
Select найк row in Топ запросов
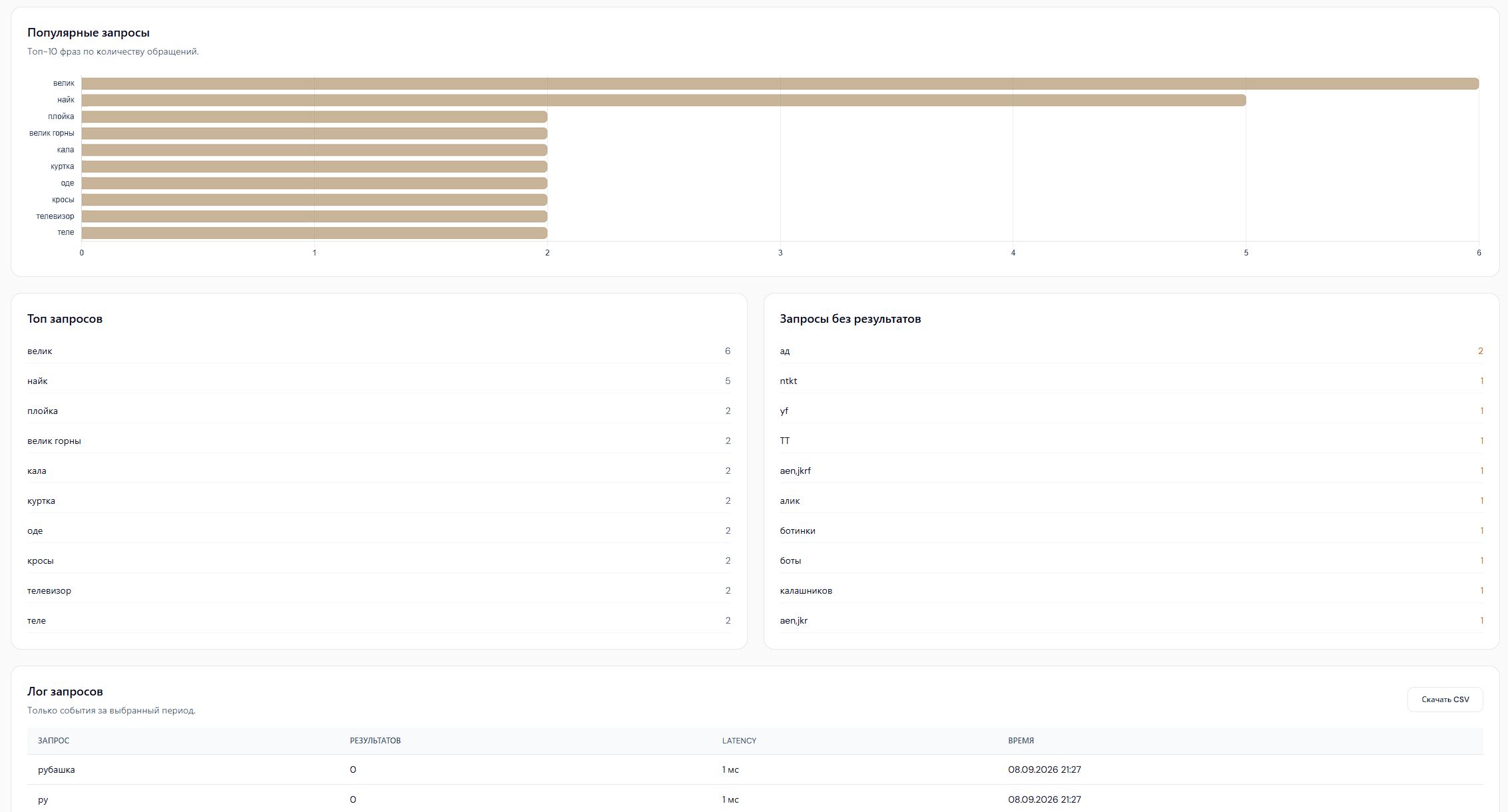(379, 381)
